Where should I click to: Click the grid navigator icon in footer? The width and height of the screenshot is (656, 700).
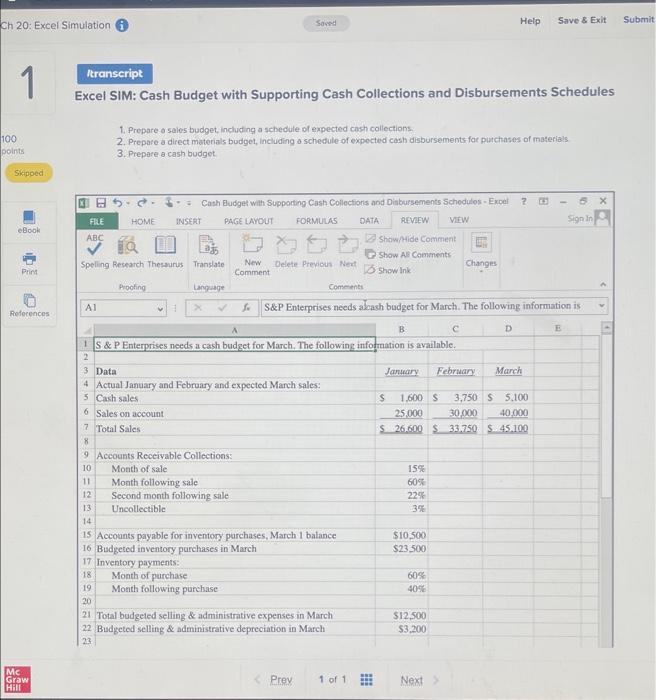tap(366, 679)
